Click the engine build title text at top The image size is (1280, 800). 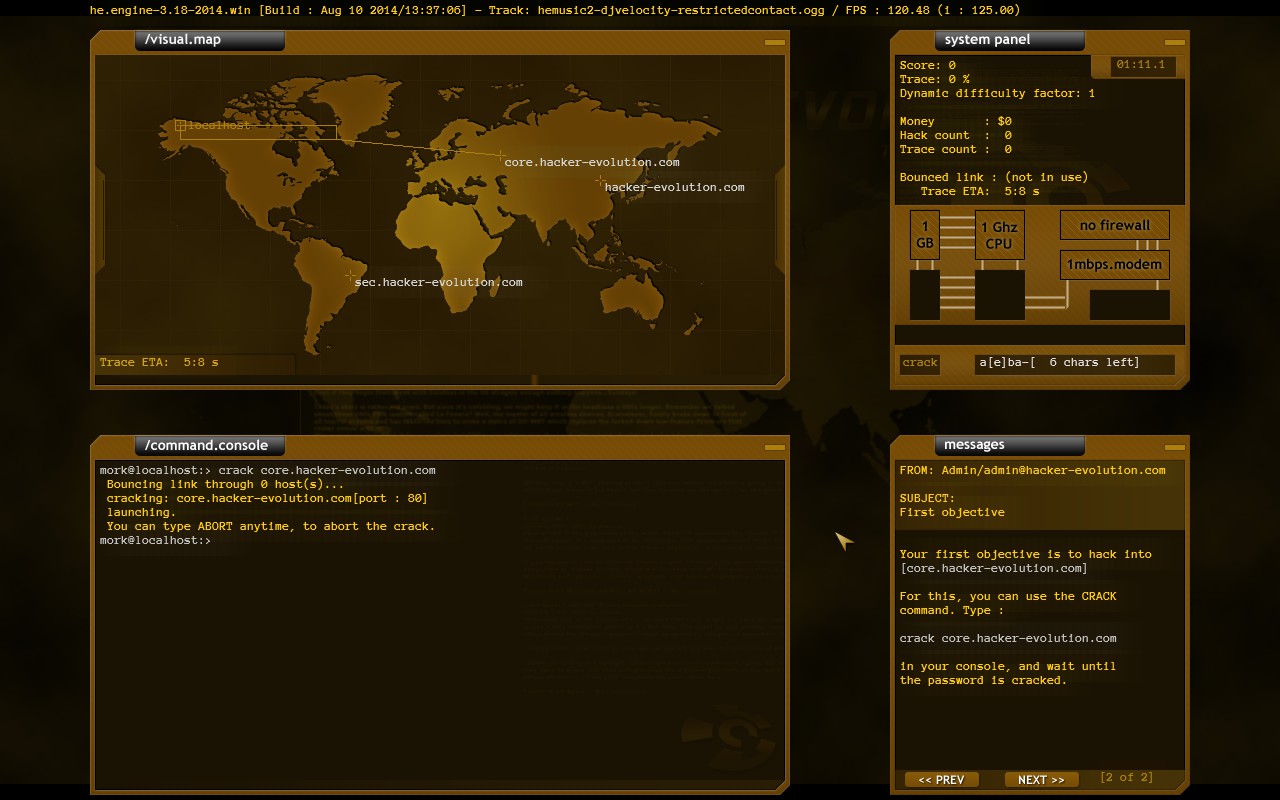555,10
